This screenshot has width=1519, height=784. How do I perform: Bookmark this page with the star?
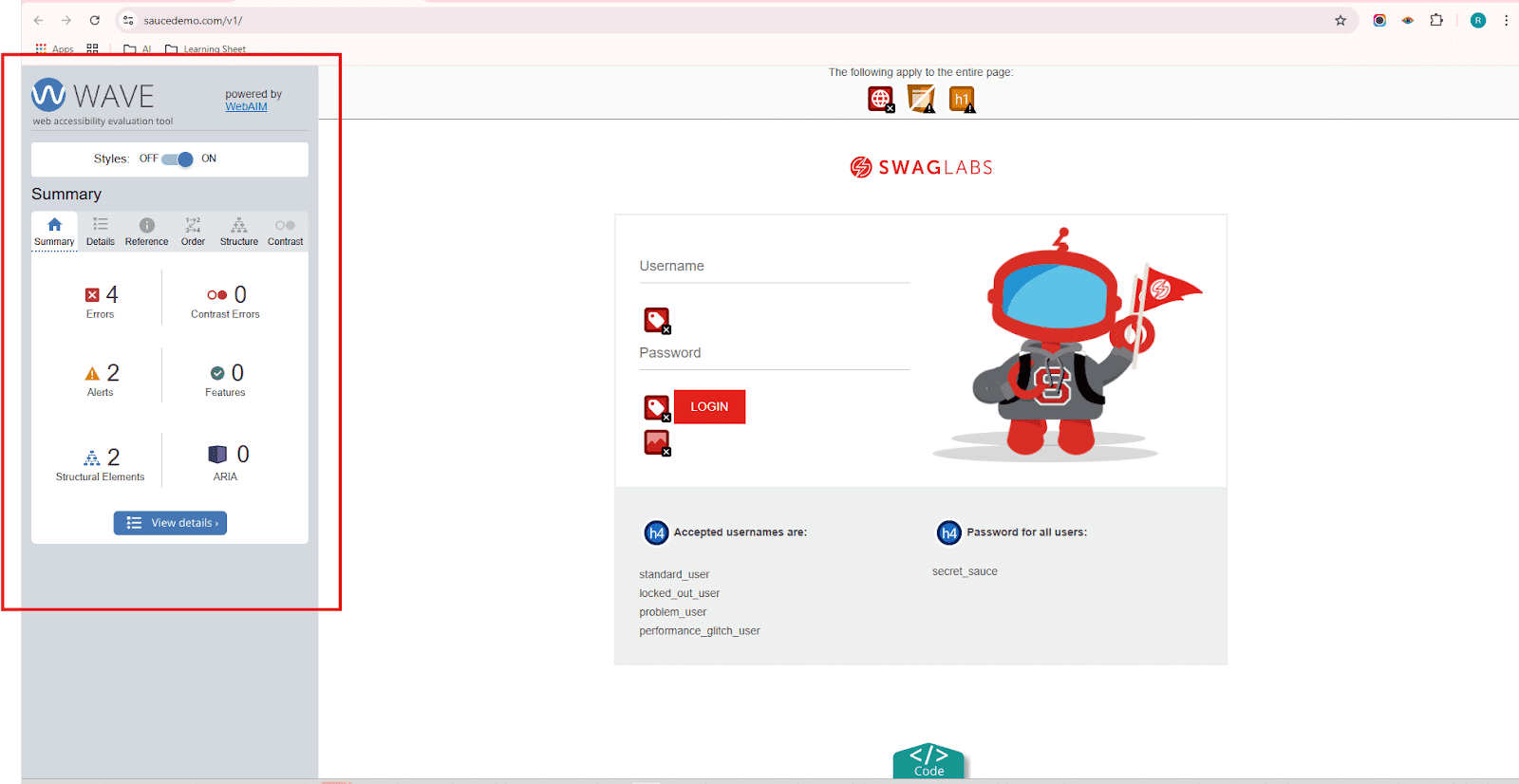pos(1341,20)
